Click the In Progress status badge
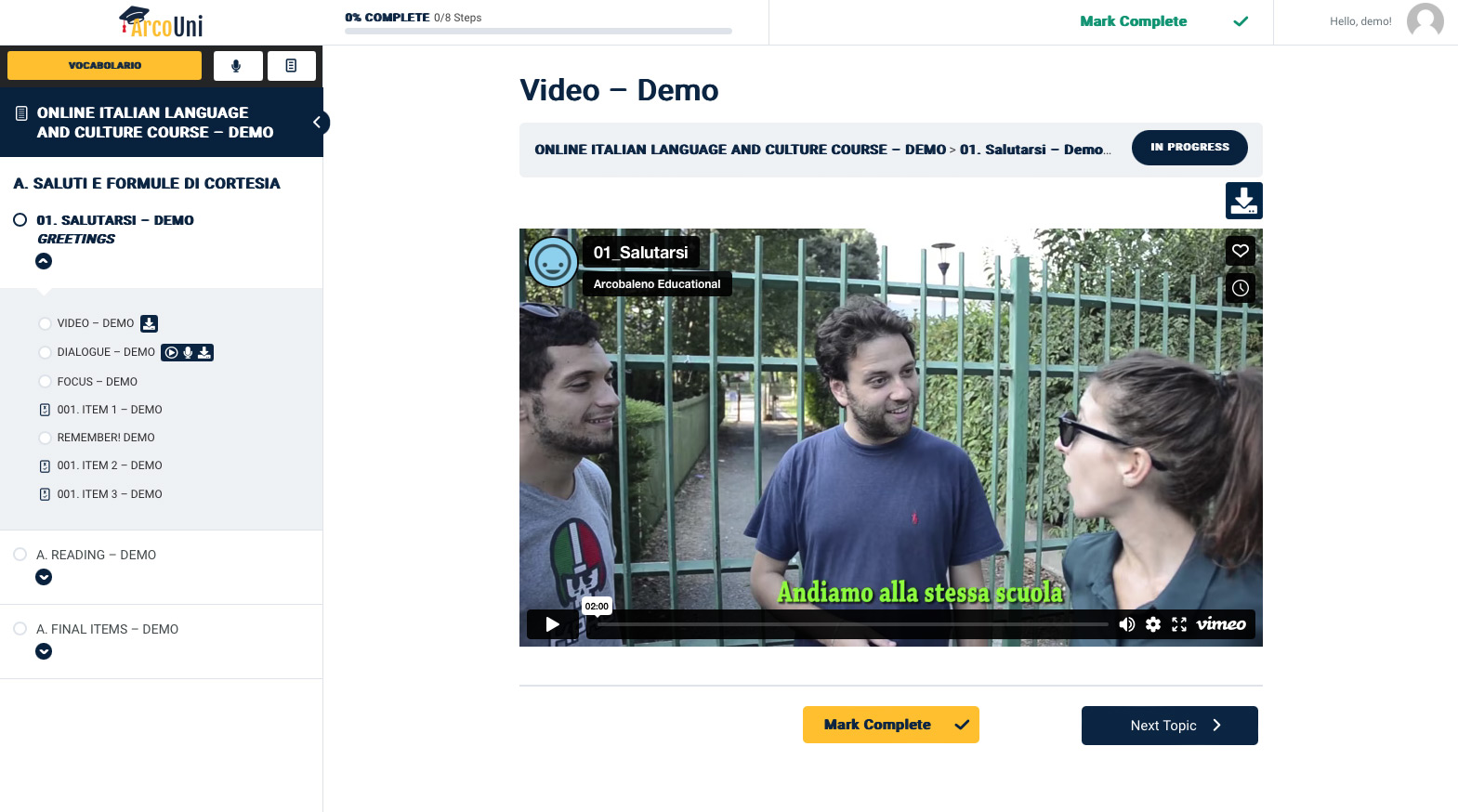1458x812 pixels. (1189, 148)
